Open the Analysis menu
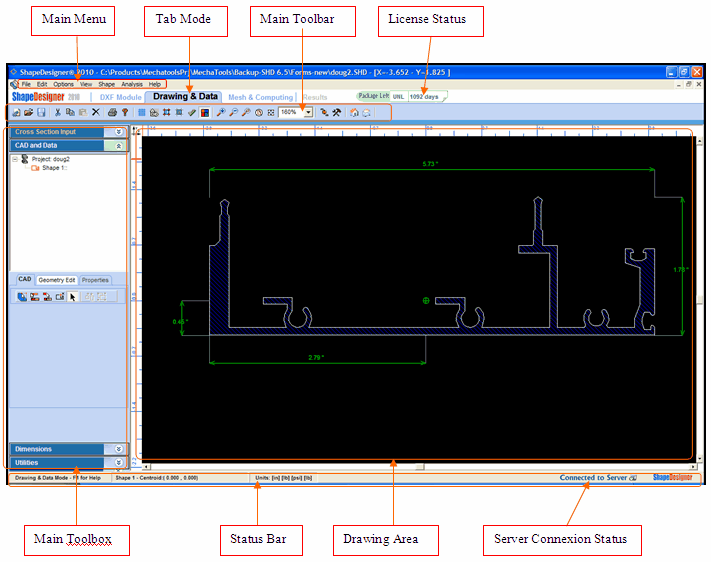The width and height of the screenshot is (711, 562). (132, 84)
